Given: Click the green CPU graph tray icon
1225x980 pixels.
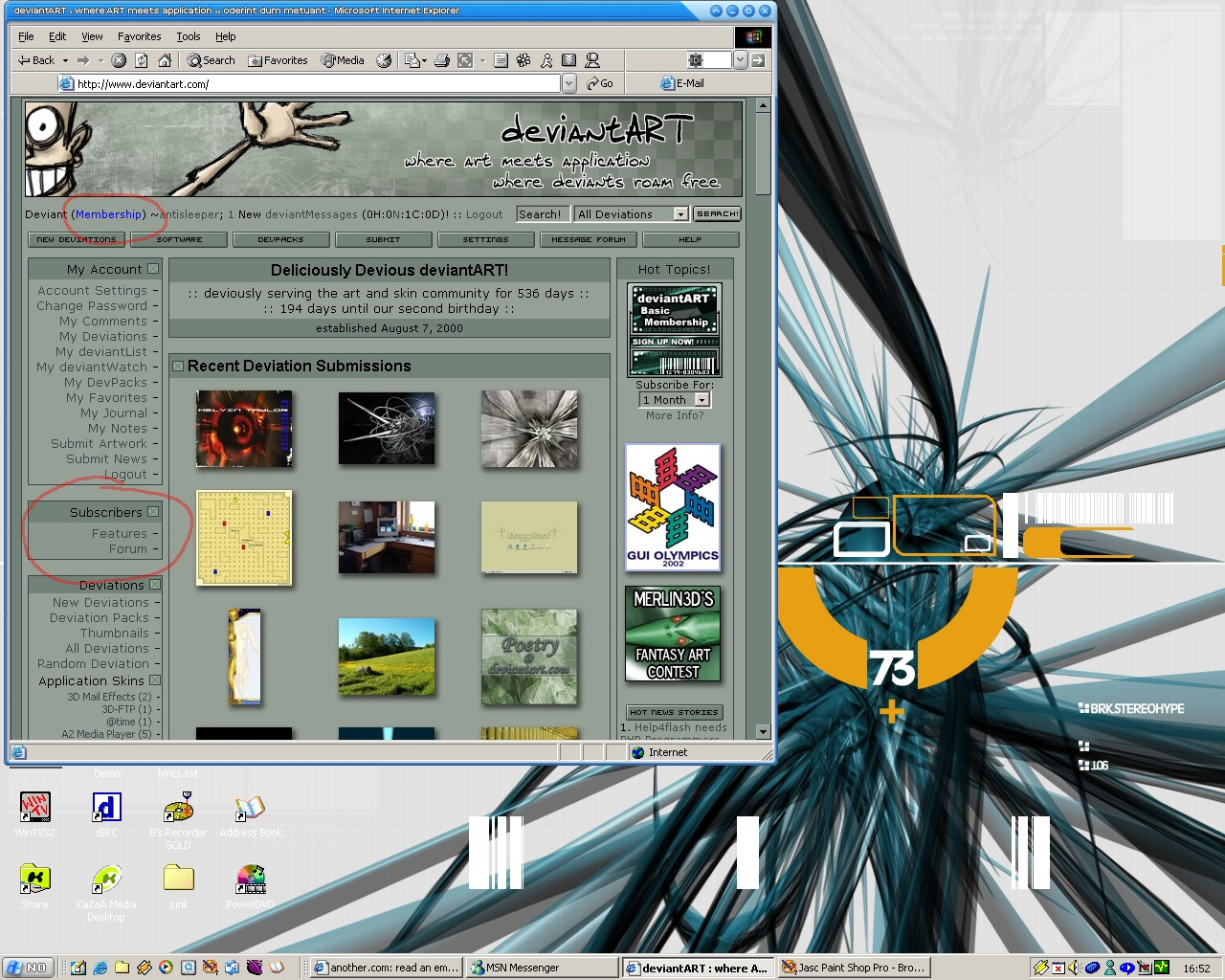Looking at the screenshot, I should pos(1162,968).
